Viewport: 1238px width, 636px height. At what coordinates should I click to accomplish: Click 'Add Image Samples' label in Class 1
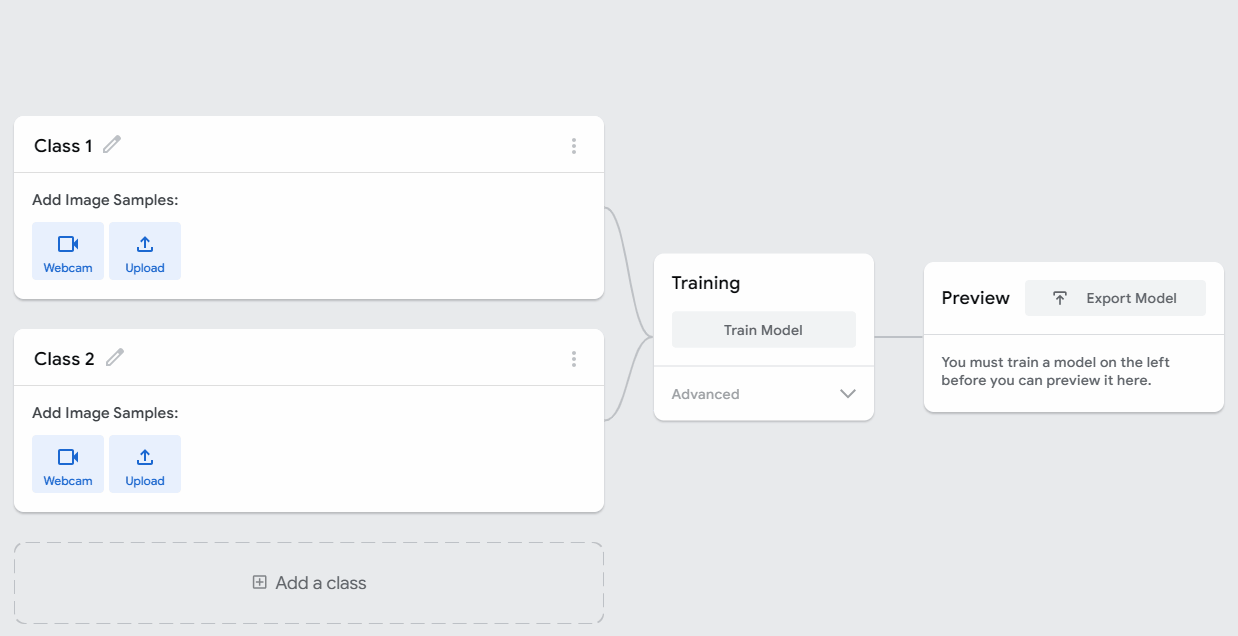pyautogui.click(x=105, y=200)
